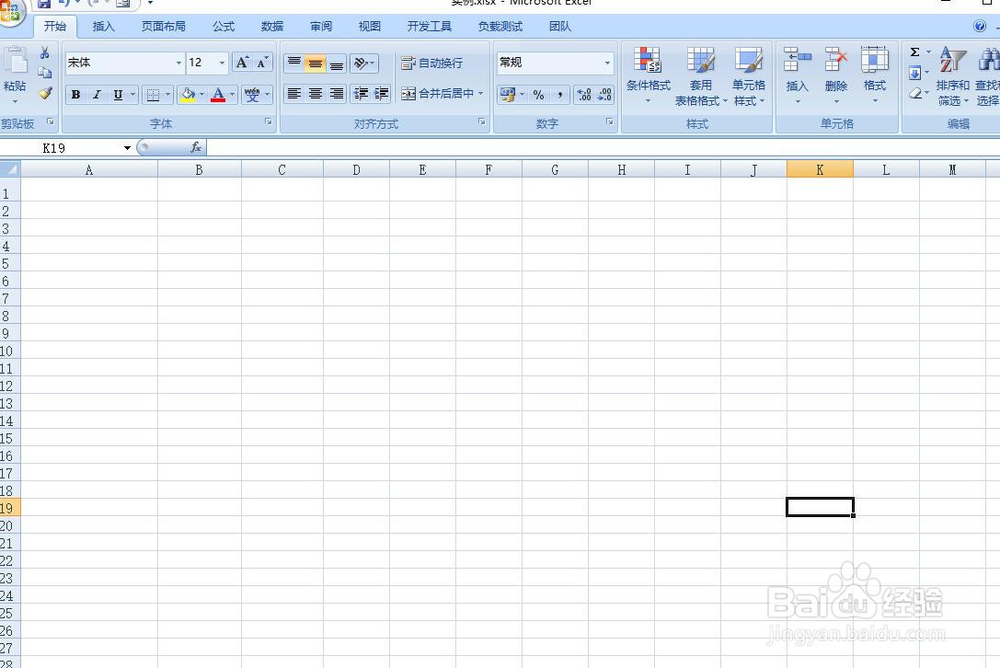Open font name 宋体 dropdown

click(179, 63)
